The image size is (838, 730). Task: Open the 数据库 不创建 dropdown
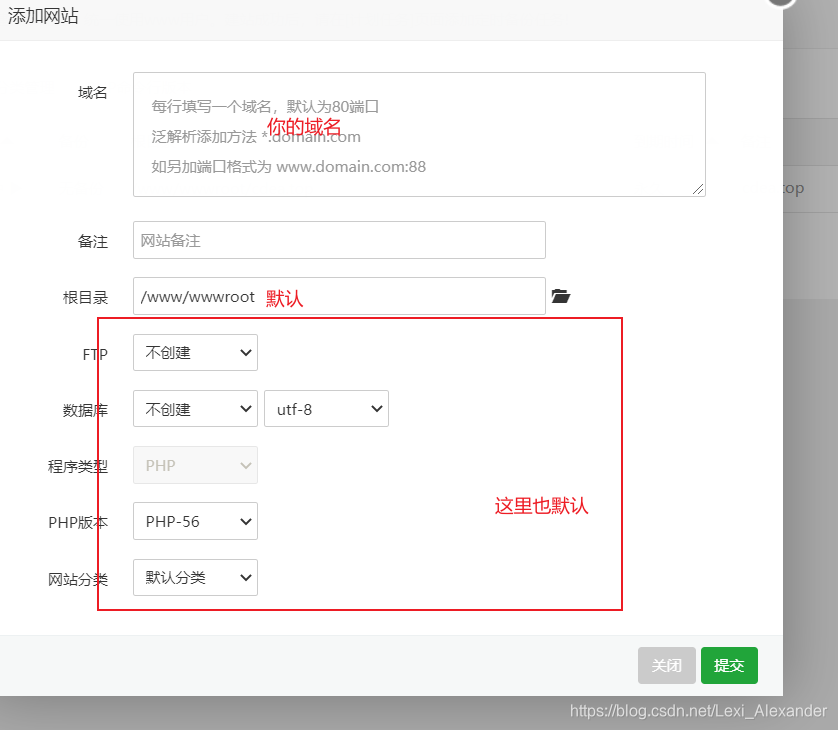tap(195, 409)
